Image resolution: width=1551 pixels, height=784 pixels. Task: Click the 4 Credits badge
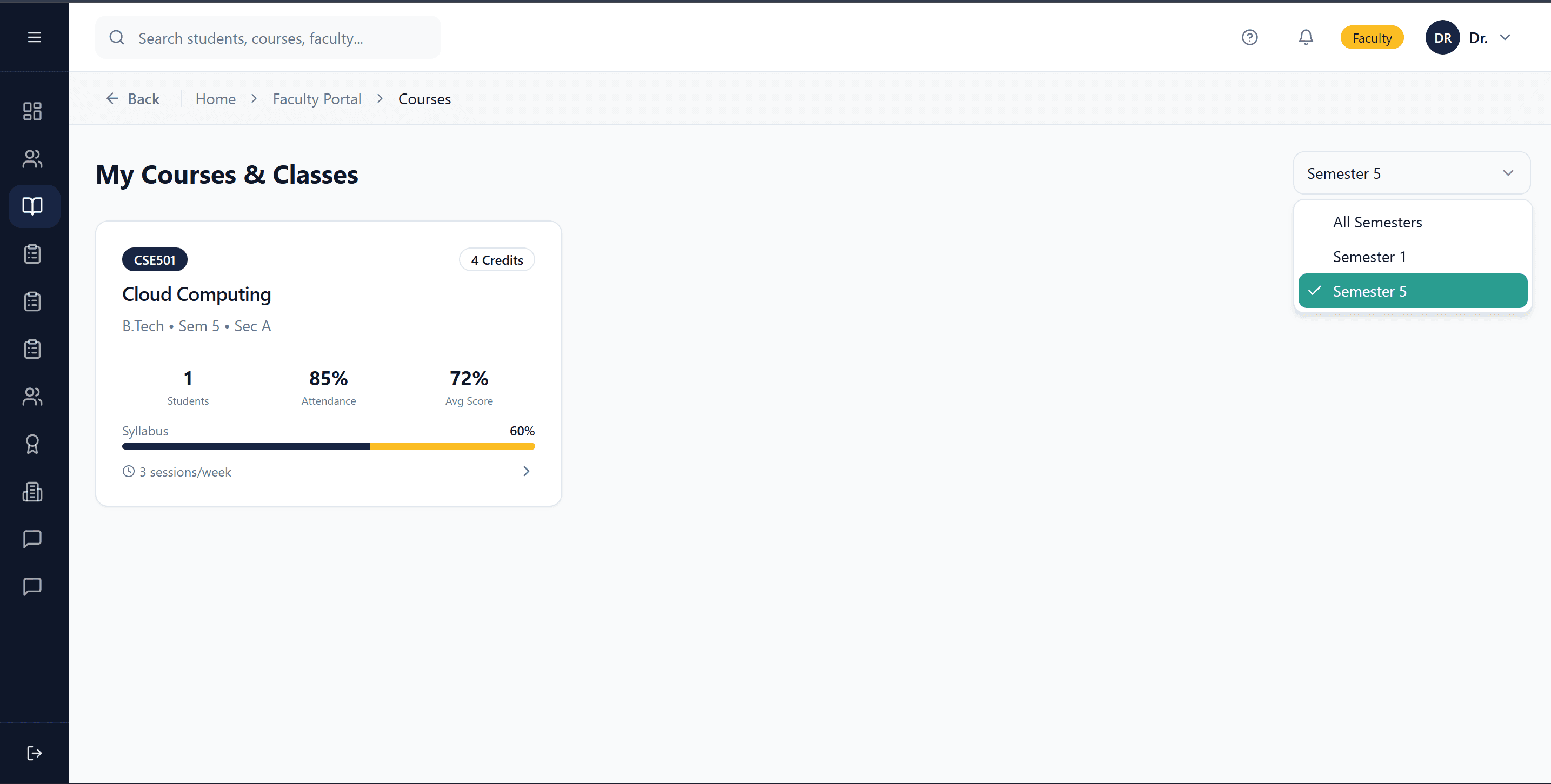click(x=497, y=259)
